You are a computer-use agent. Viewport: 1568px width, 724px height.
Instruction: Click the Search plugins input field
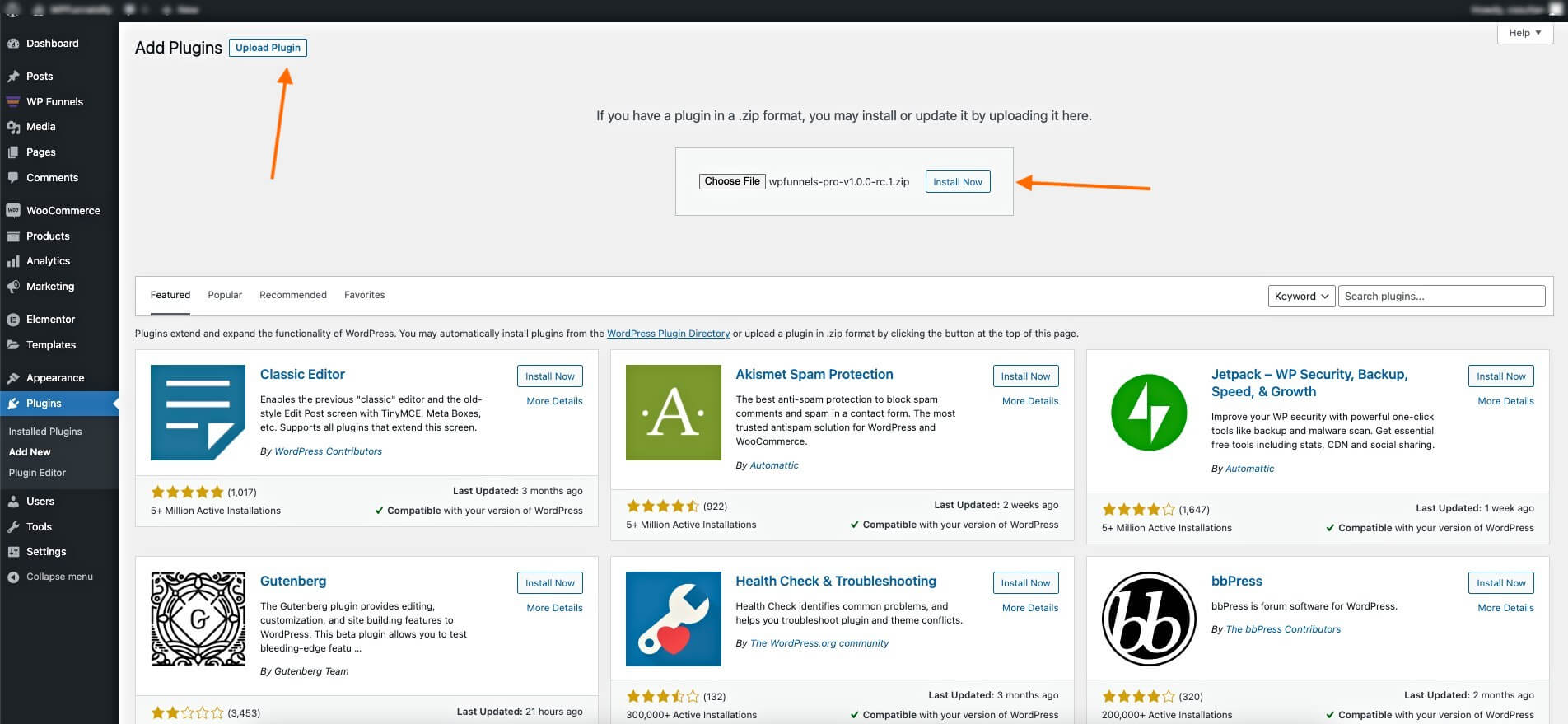click(x=1441, y=297)
